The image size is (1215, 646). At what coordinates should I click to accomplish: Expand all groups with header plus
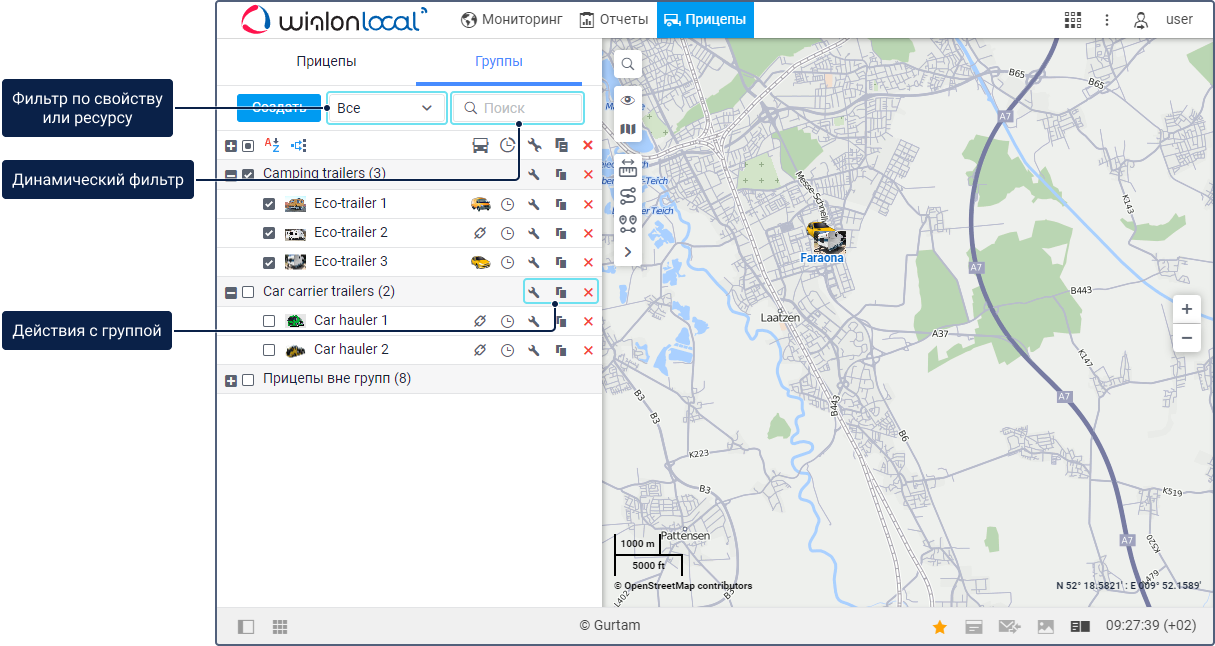[231, 146]
